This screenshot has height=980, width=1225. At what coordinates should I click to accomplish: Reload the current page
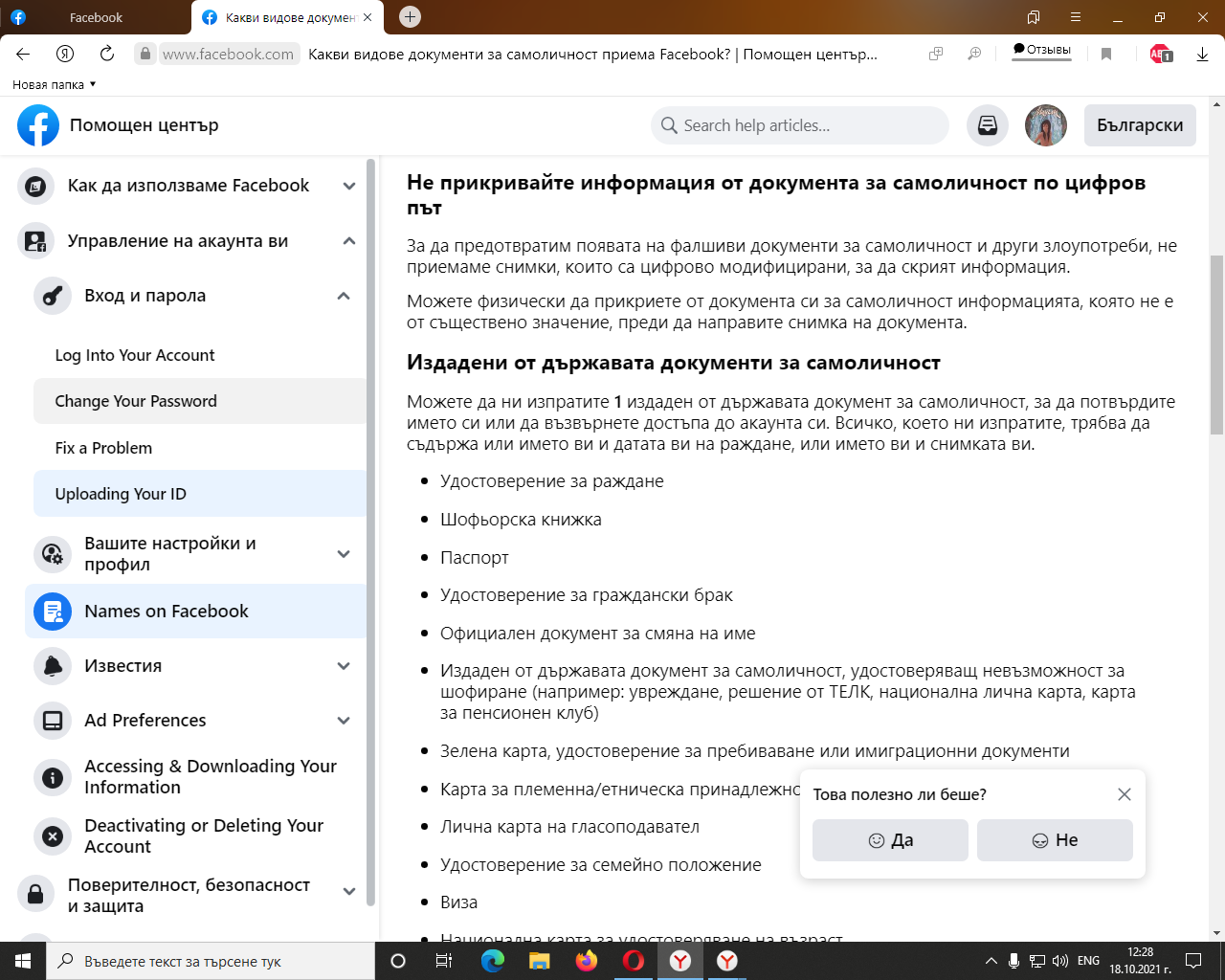pos(107,55)
